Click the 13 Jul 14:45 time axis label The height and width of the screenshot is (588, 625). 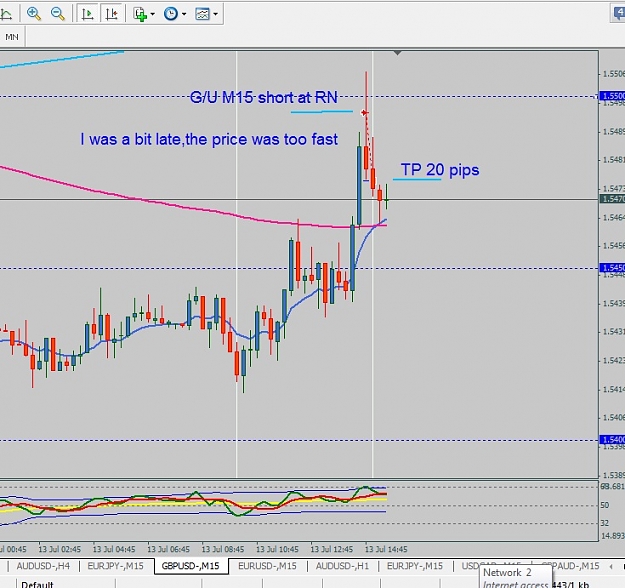tap(386, 549)
